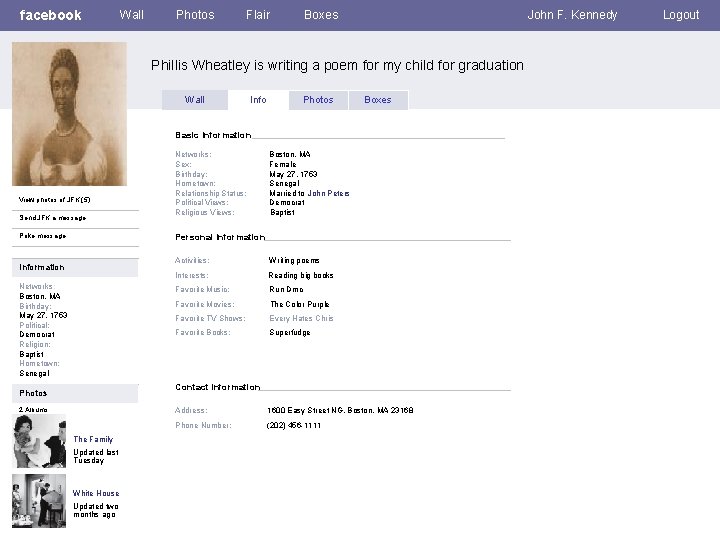This screenshot has width=720, height=540.
Task: Click the Photos sidebar header
Action: 75,393
